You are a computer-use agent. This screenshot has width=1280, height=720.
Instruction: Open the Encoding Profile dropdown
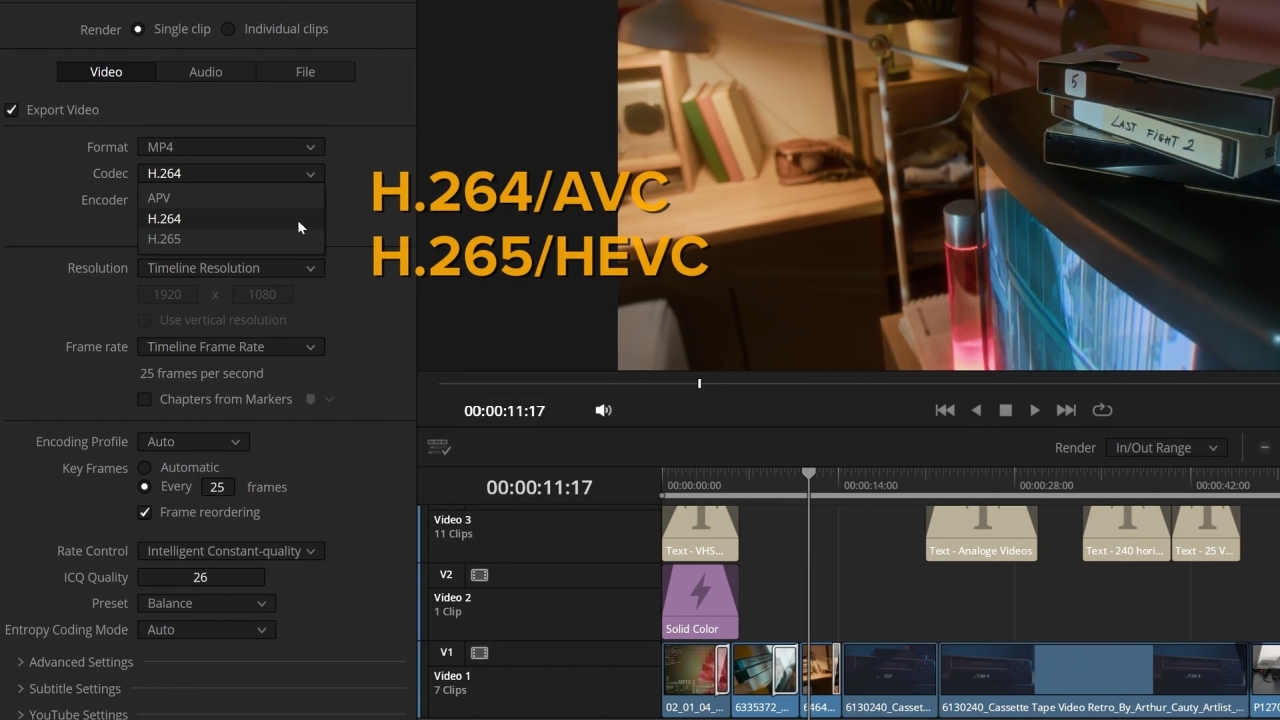(x=194, y=442)
